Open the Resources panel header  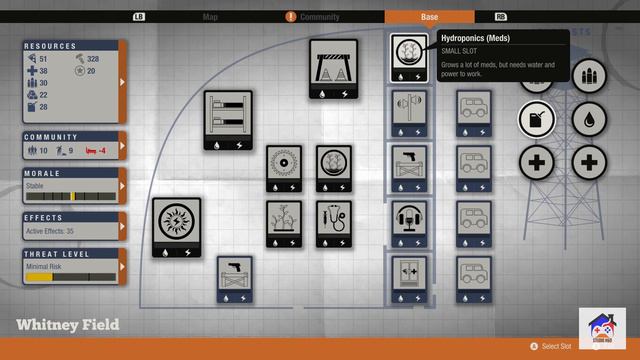click(x=71, y=46)
